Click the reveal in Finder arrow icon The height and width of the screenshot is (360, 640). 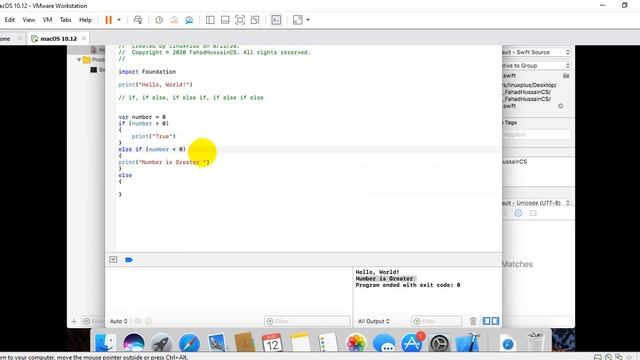pos(561,106)
